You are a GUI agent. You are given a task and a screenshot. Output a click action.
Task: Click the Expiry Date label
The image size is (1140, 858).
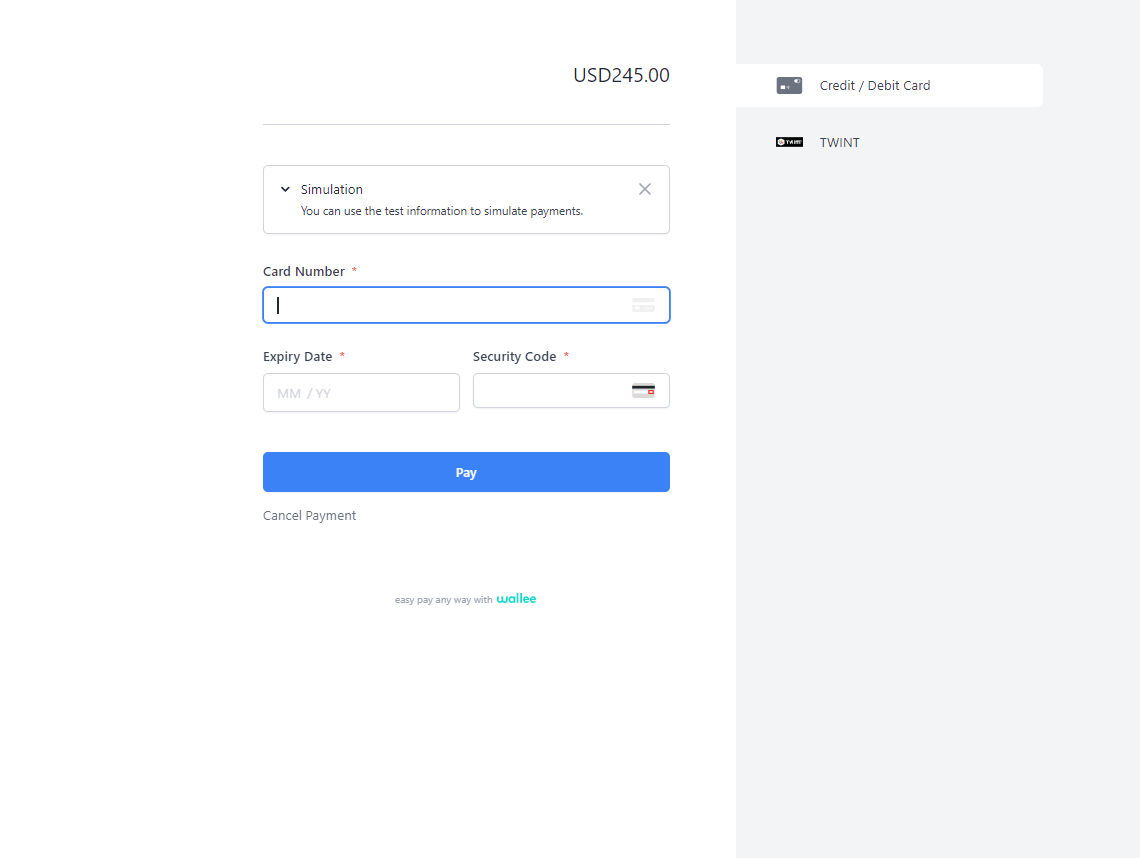pos(297,357)
